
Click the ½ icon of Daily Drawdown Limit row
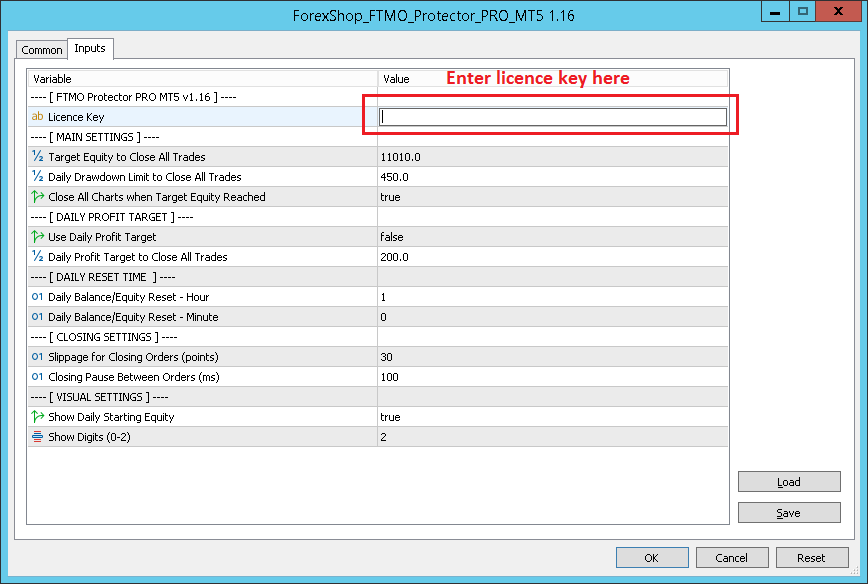point(37,177)
